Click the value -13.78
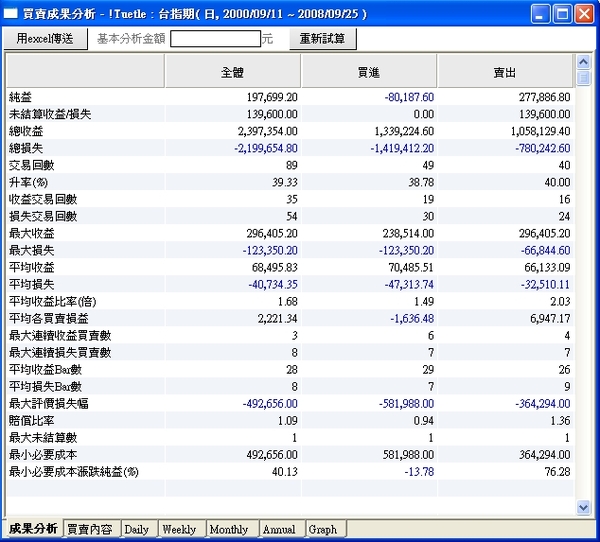Image resolution: width=600 pixels, height=542 pixels. click(419, 472)
